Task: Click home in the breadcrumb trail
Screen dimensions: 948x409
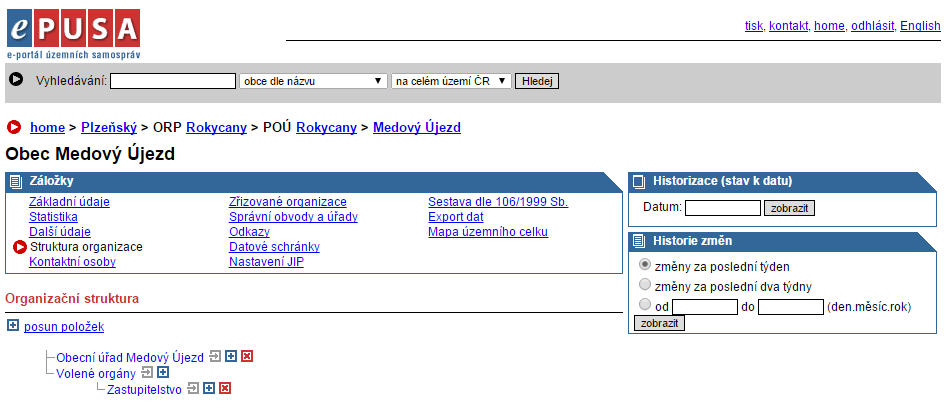Action: (48, 128)
